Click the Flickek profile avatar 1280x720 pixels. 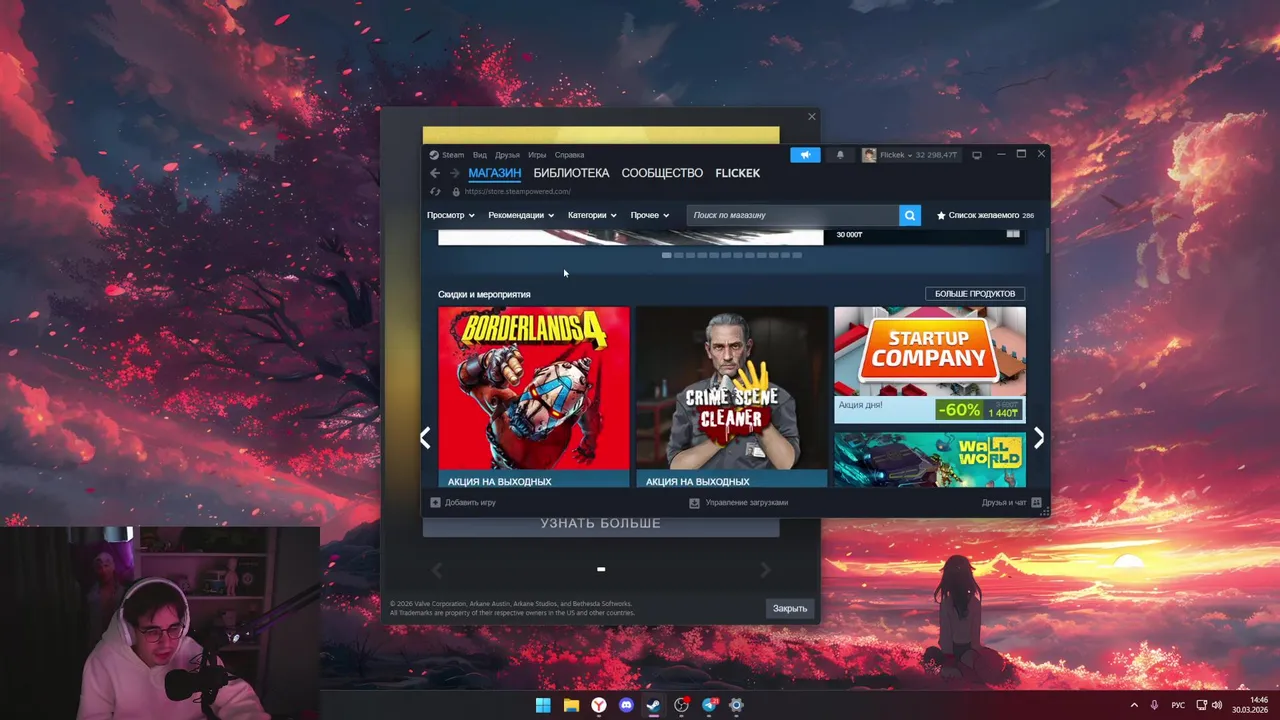[x=869, y=155]
